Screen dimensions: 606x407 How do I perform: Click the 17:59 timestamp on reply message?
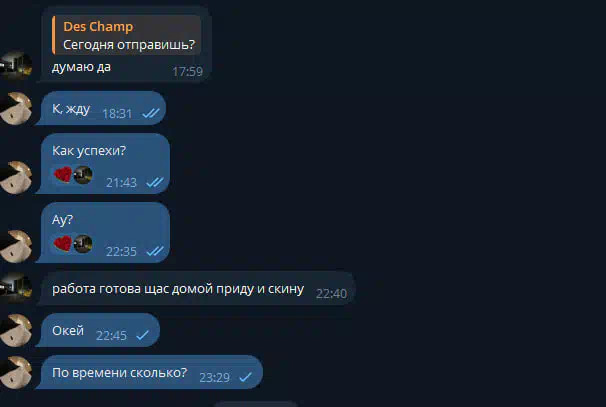(x=187, y=72)
